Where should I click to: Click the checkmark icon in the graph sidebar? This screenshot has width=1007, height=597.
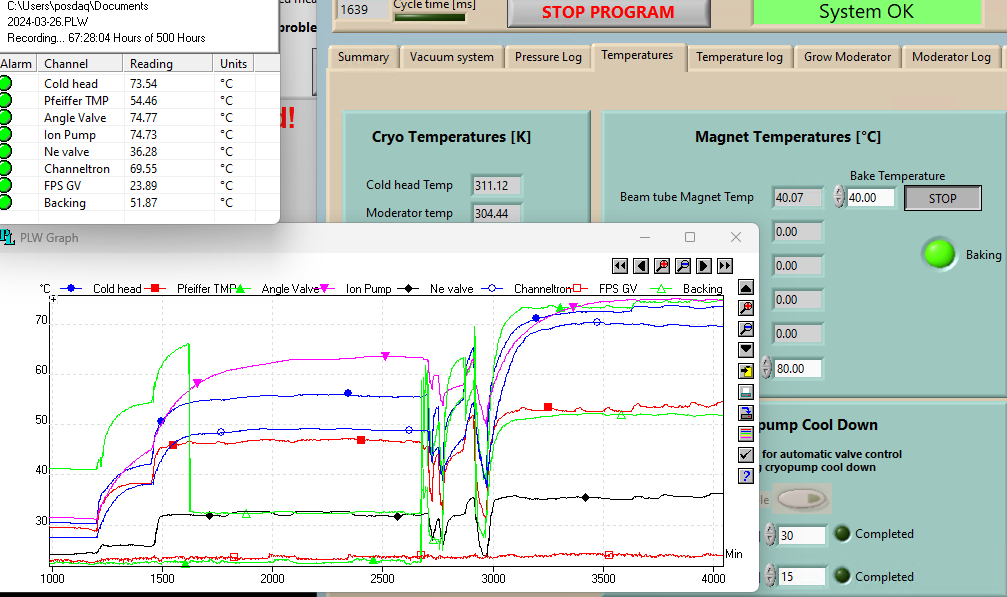746,455
